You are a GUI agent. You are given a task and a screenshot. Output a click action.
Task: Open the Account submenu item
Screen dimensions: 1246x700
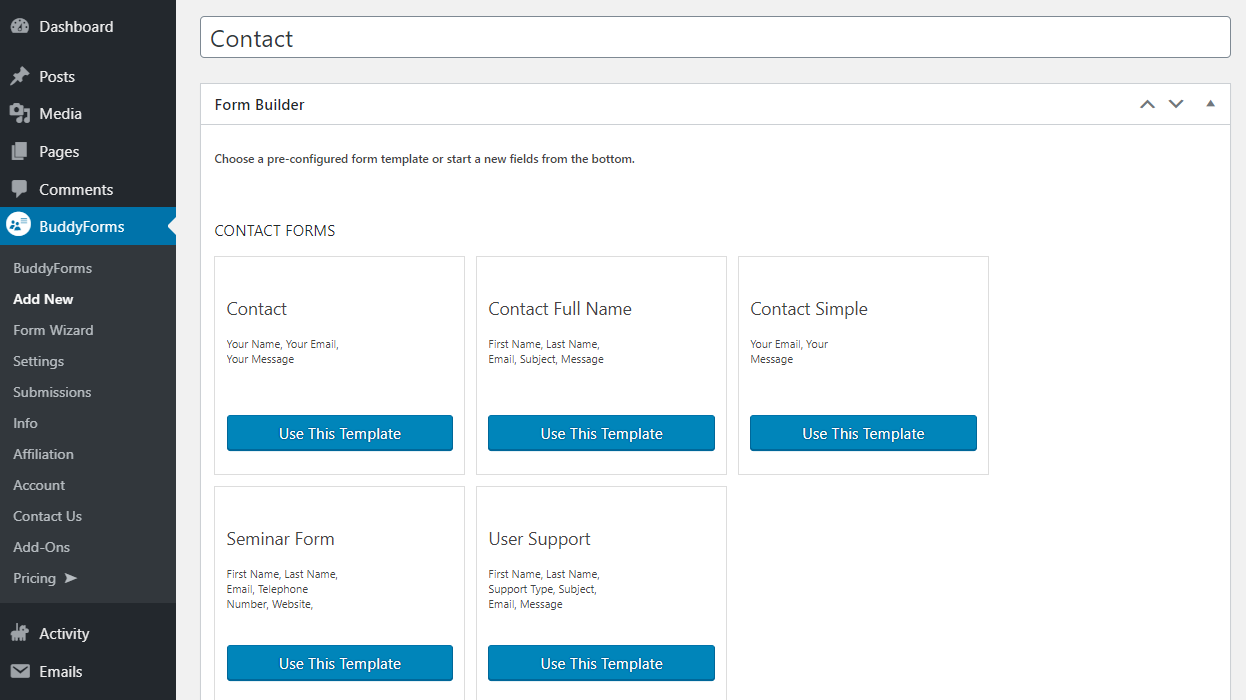39,485
